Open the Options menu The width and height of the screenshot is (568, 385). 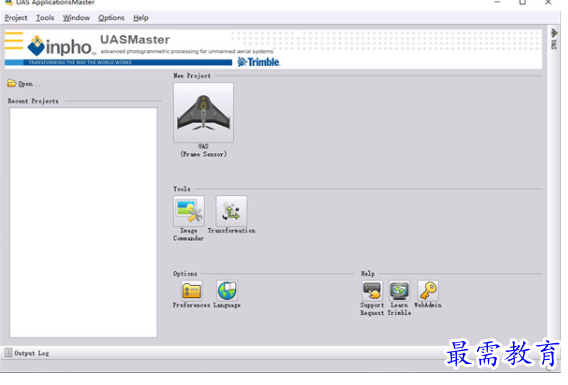coord(111,18)
